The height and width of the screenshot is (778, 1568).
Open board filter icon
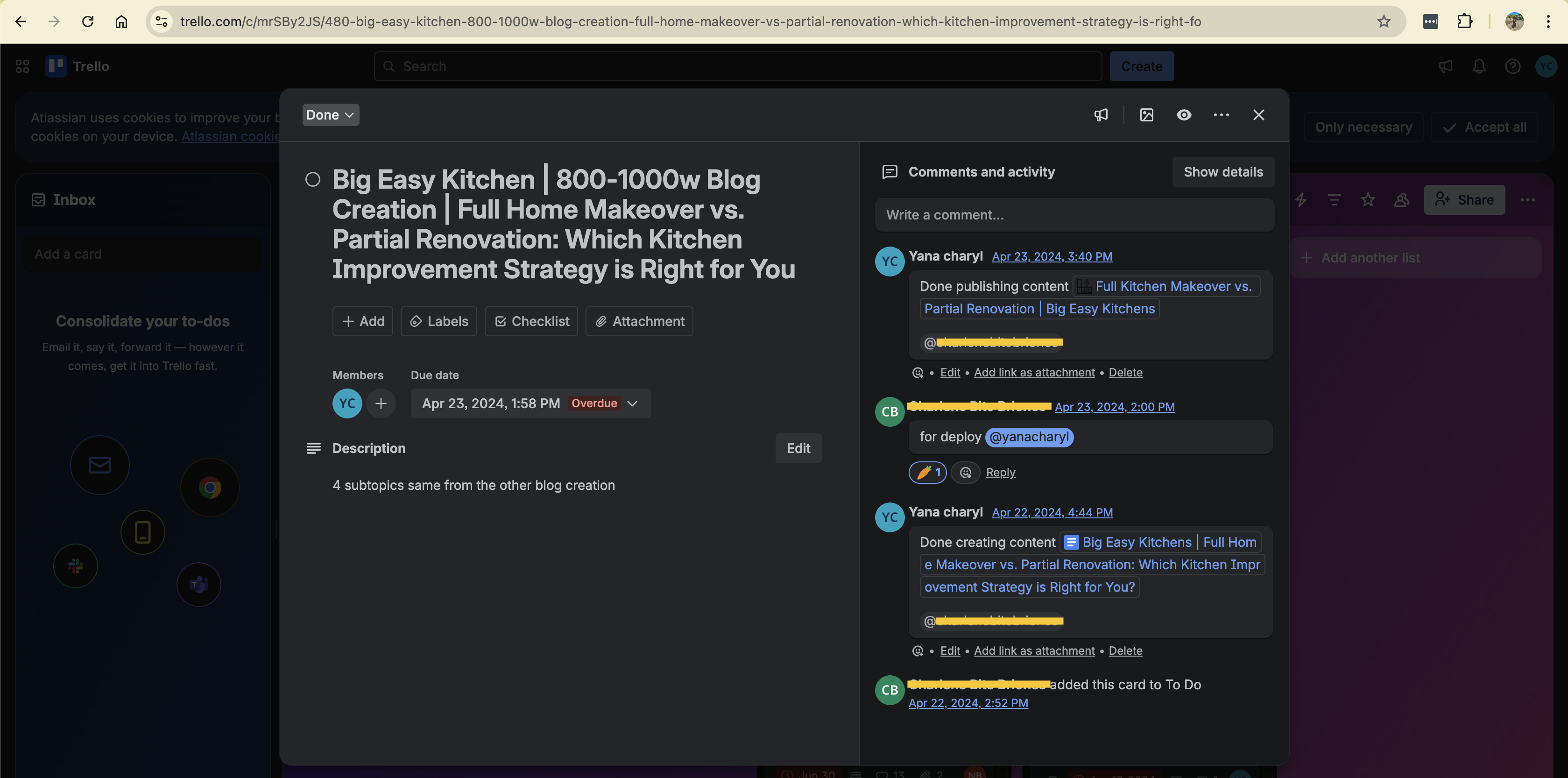(1334, 200)
